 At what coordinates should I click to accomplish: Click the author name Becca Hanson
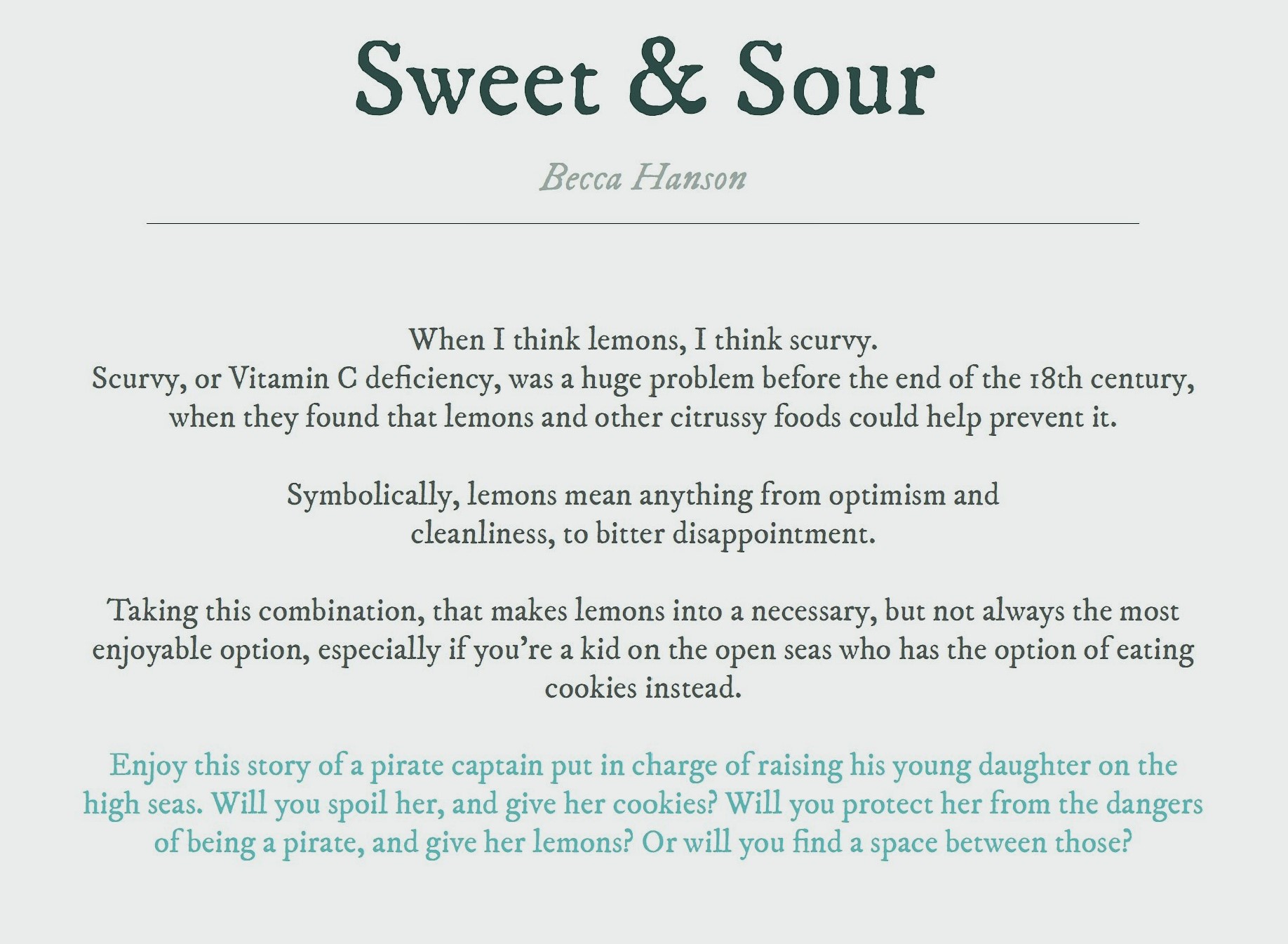[x=643, y=177]
